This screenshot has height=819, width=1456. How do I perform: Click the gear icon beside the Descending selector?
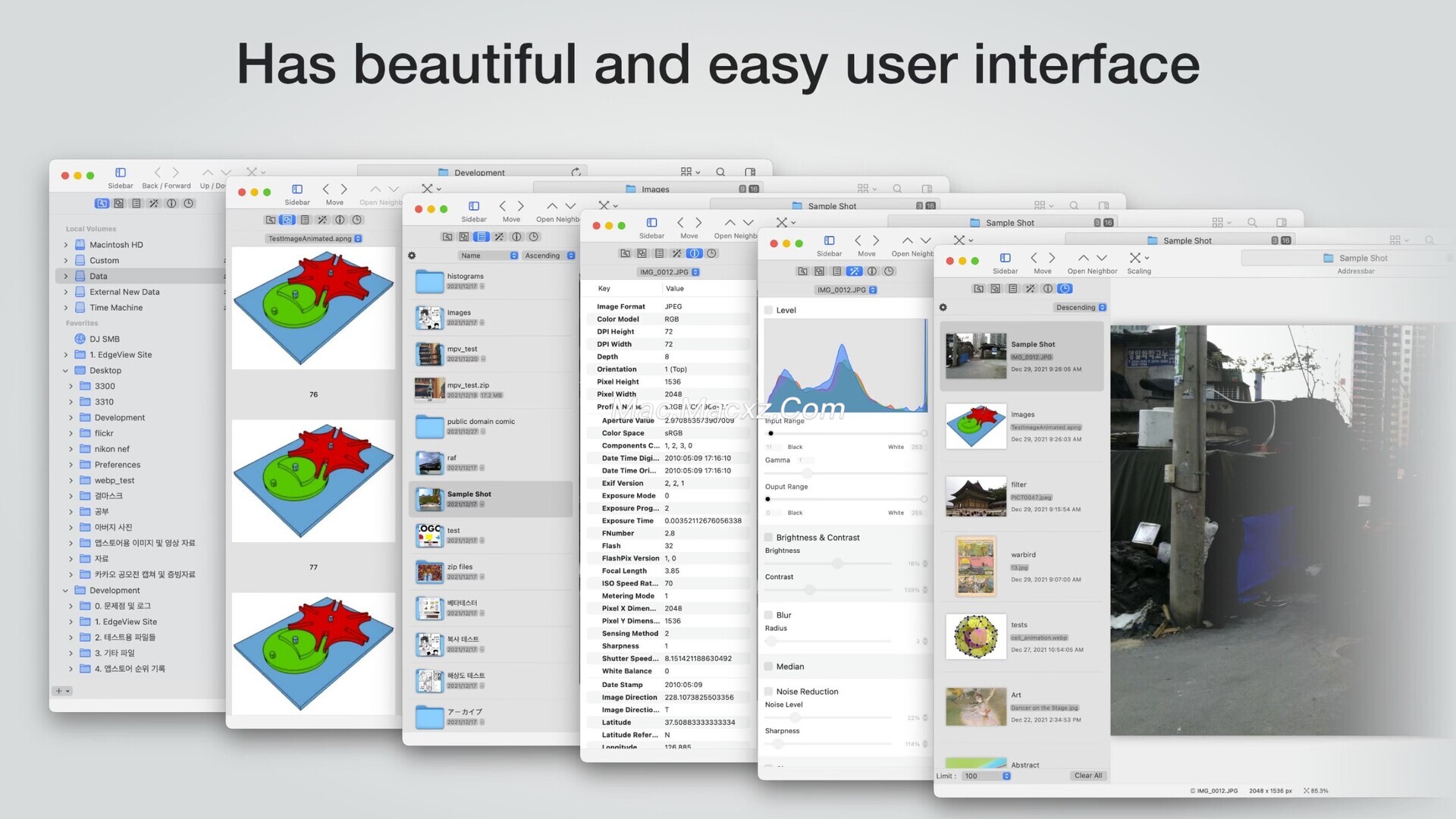coord(943,307)
